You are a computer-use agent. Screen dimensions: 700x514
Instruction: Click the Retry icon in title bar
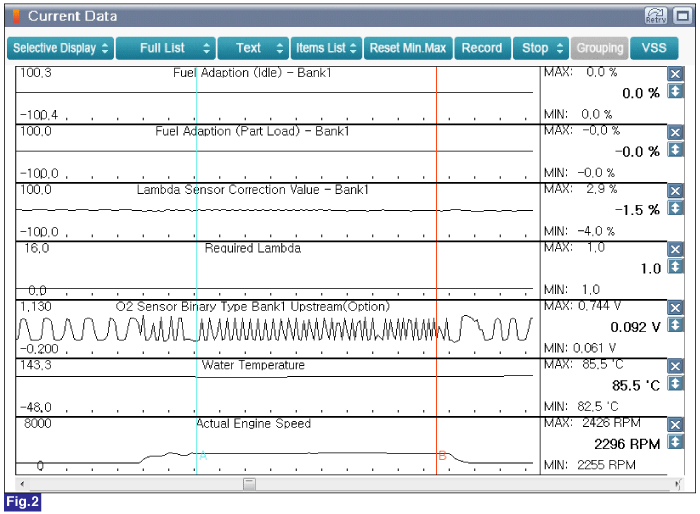coord(656,16)
